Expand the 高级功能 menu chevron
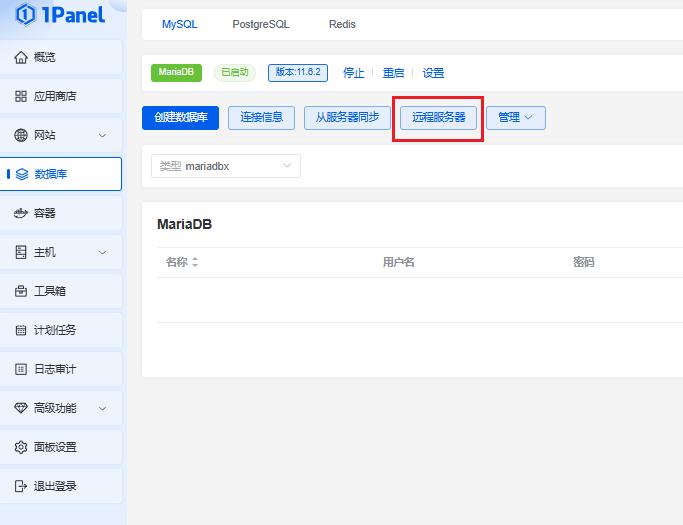Viewport: 683px width, 525px height. 102,409
